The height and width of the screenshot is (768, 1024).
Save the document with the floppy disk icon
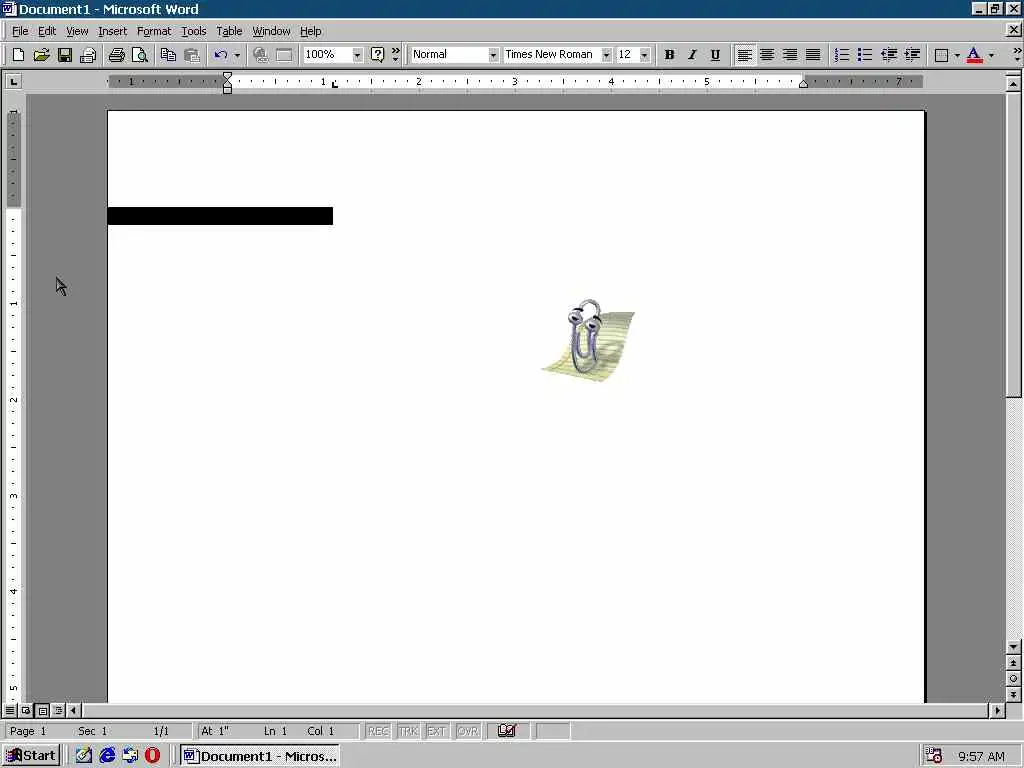coord(64,55)
